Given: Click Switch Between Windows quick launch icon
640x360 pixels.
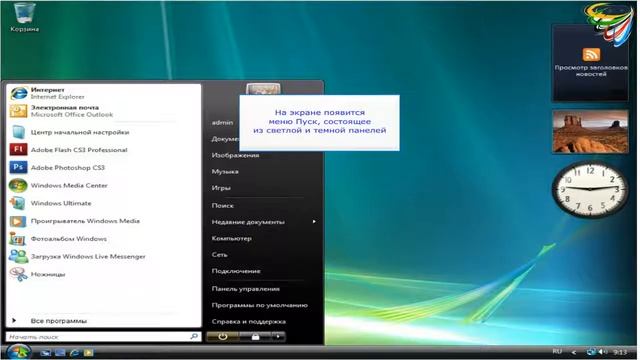Looking at the screenshot, I should (60, 353).
